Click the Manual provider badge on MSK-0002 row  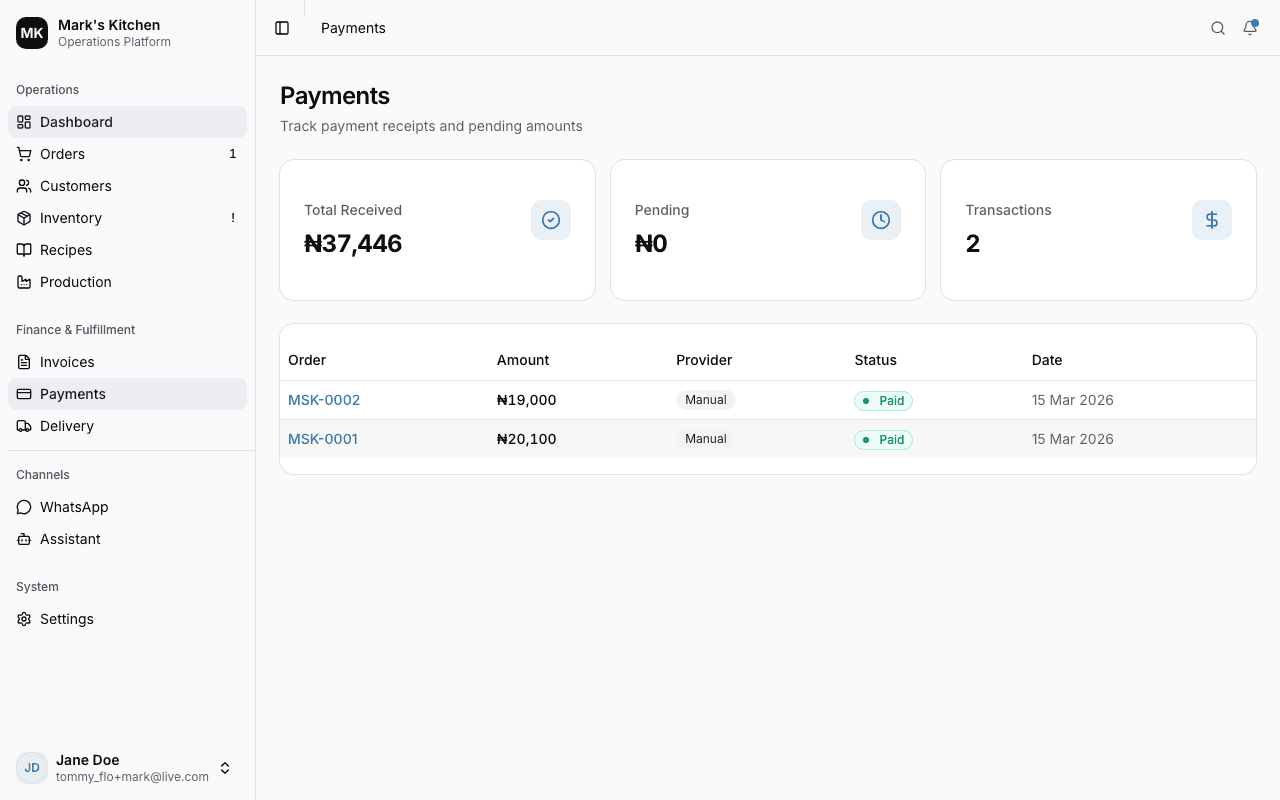point(705,399)
